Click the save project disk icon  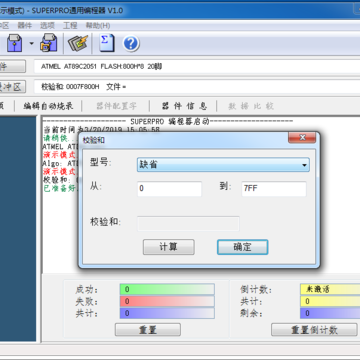pyautogui.click(x=49, y=43)
